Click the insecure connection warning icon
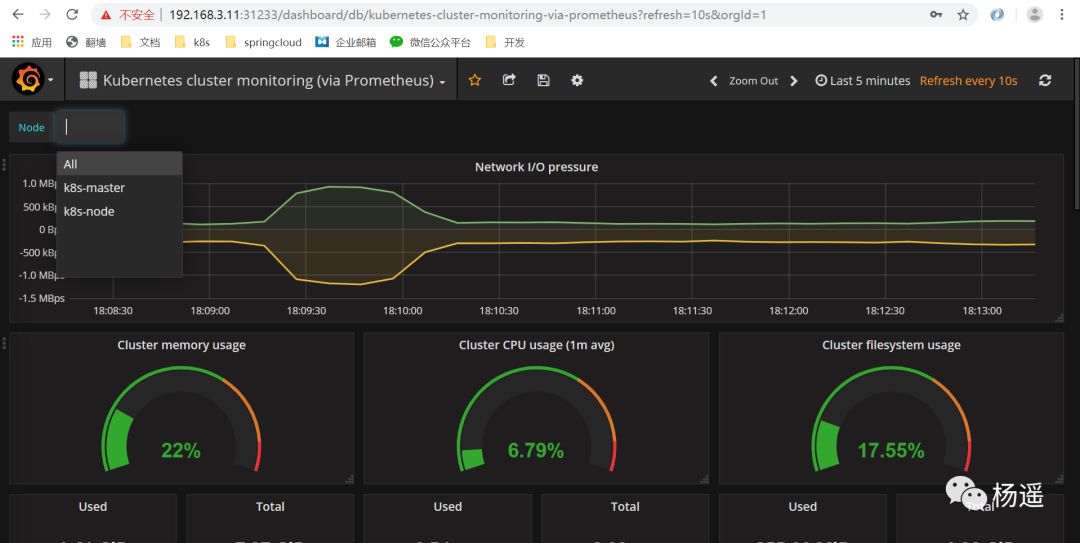This screenshot has width=1080, height=543. pos(105,14)
